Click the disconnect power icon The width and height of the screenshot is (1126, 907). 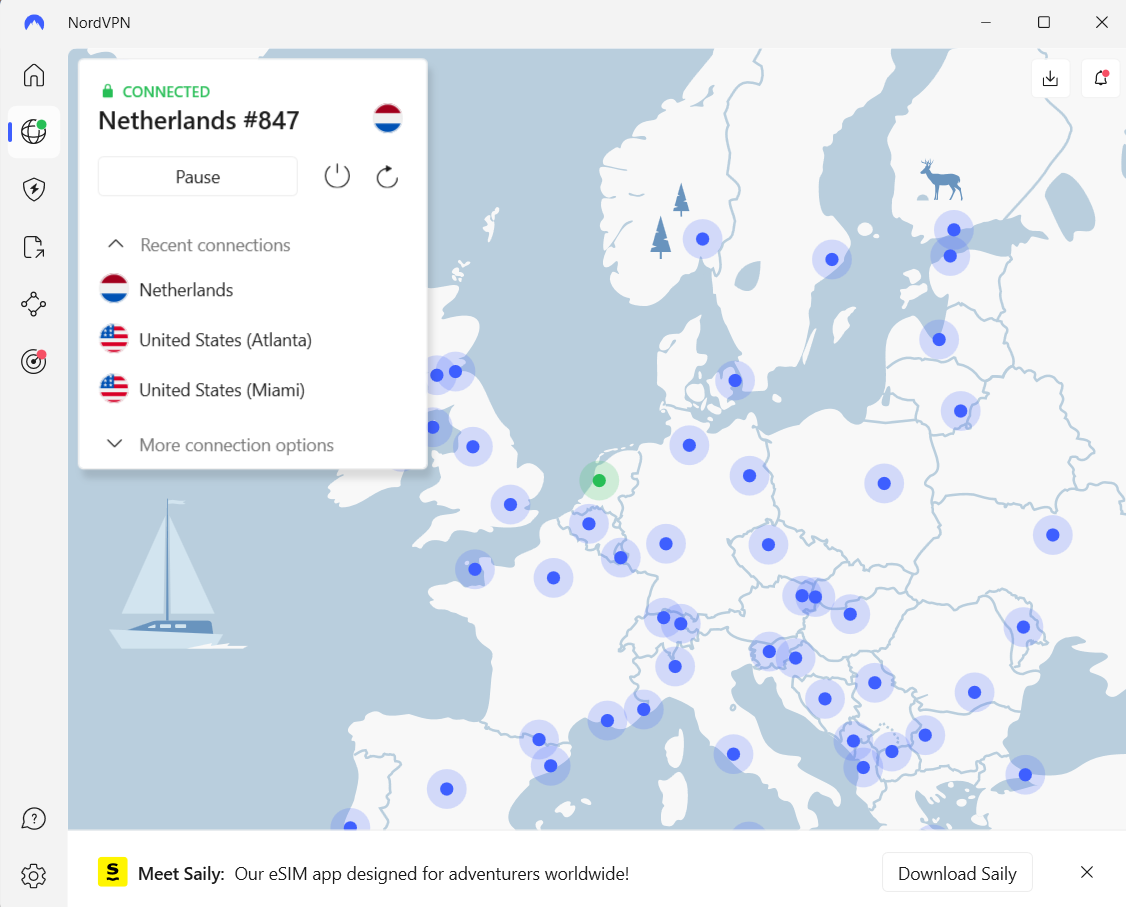337,176
